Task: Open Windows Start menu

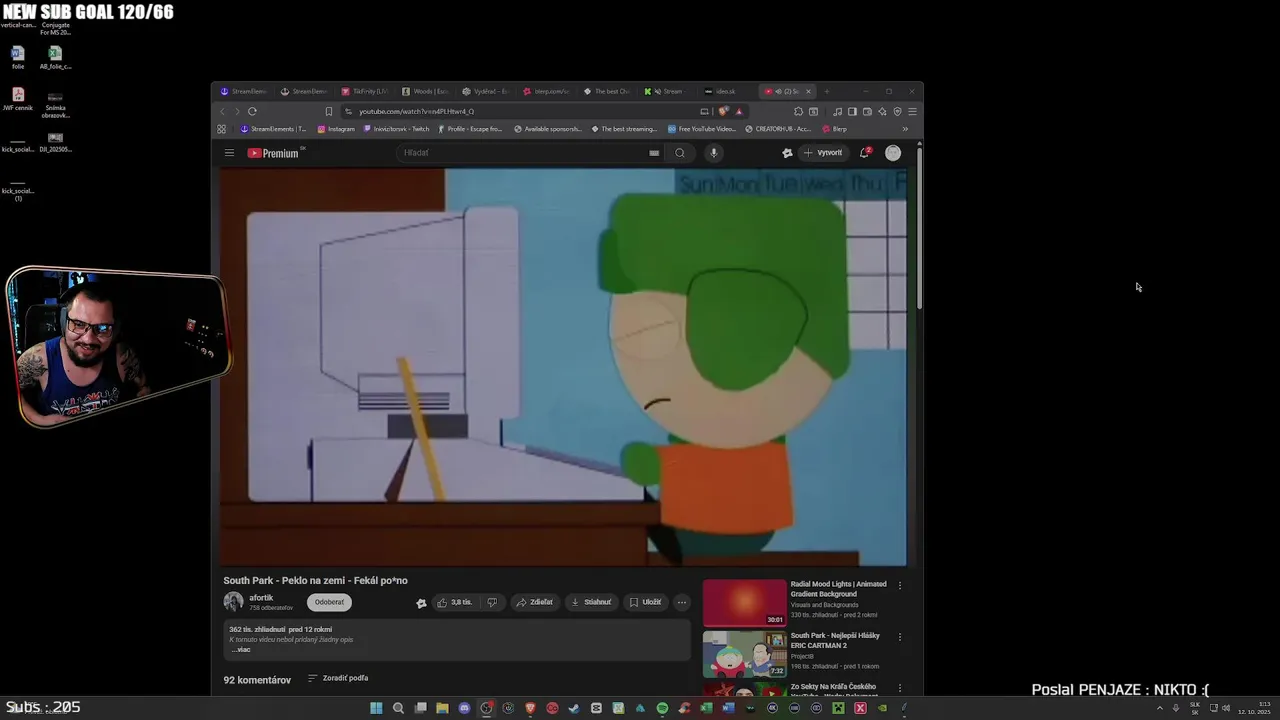Action: 376,708
